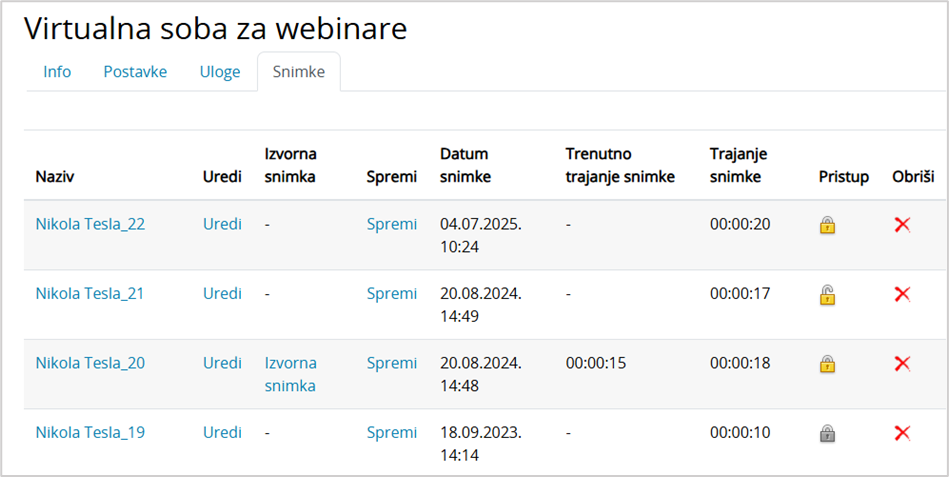Click the Obriši column header
Viewport: 949px width, 477px height.
pyautogui.click(x=913, y=177)
